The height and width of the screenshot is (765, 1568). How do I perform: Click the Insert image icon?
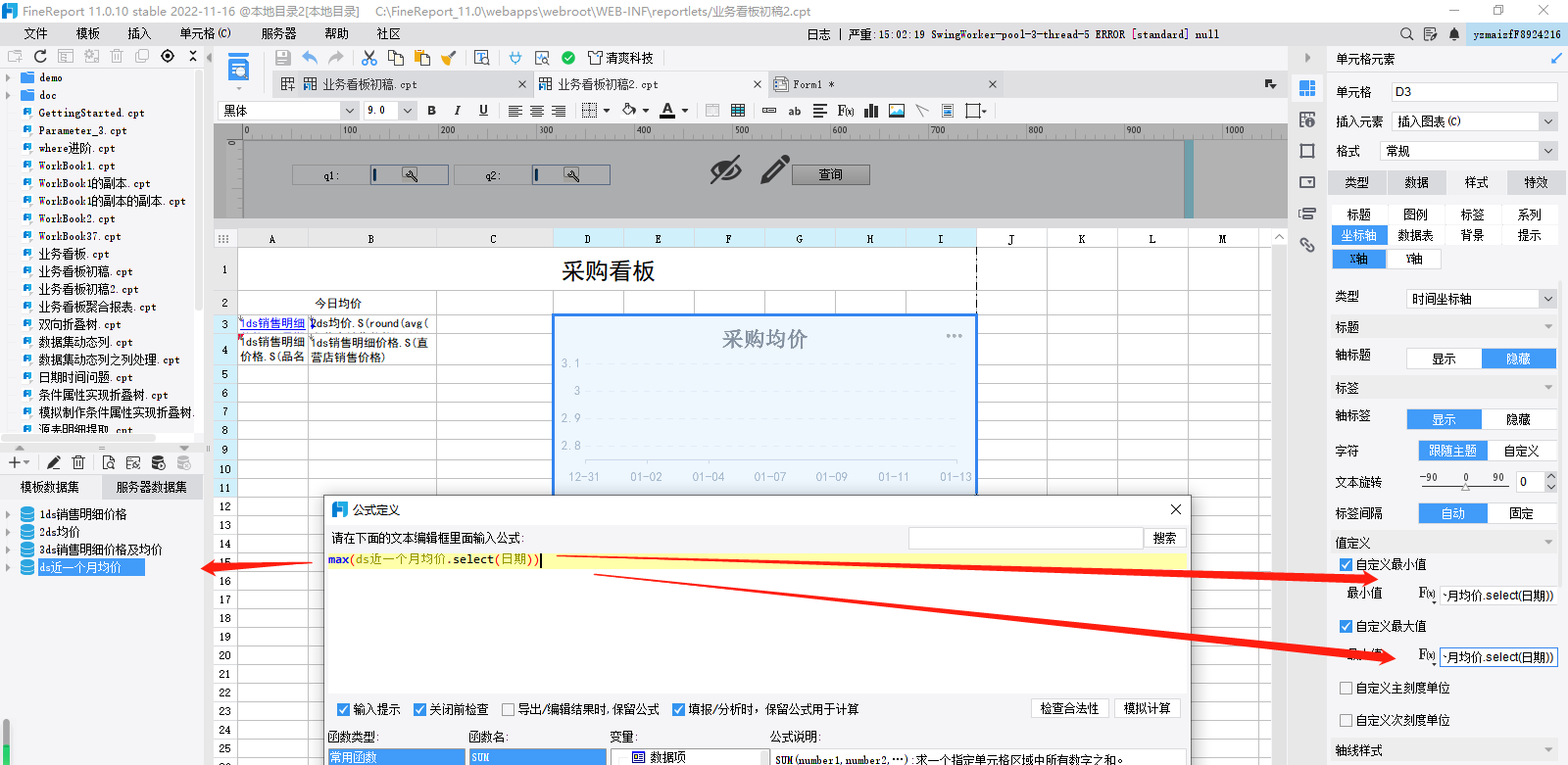click(897, 111)
